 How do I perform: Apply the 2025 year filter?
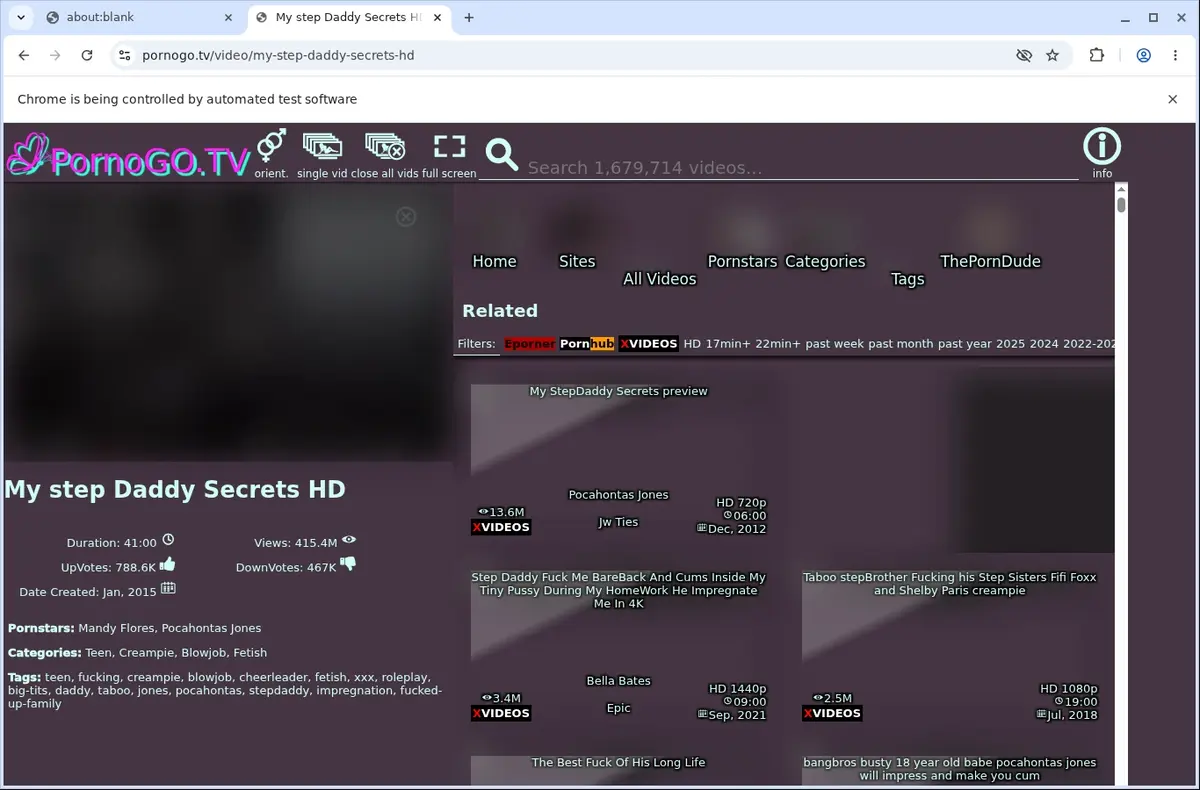1011,343
